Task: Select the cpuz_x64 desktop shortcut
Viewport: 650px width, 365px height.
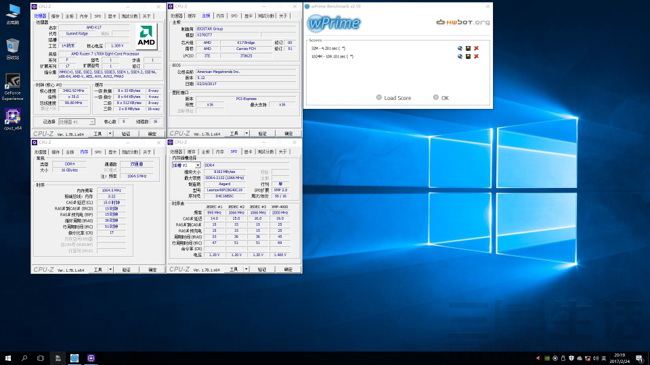Action: 13,119
